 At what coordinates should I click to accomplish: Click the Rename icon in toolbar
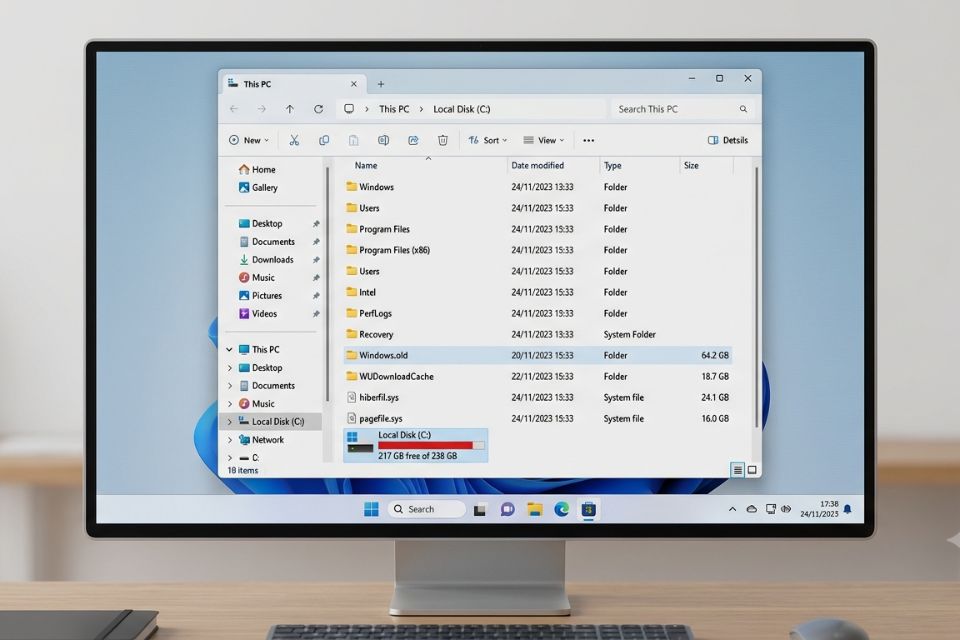click(383, 140)
